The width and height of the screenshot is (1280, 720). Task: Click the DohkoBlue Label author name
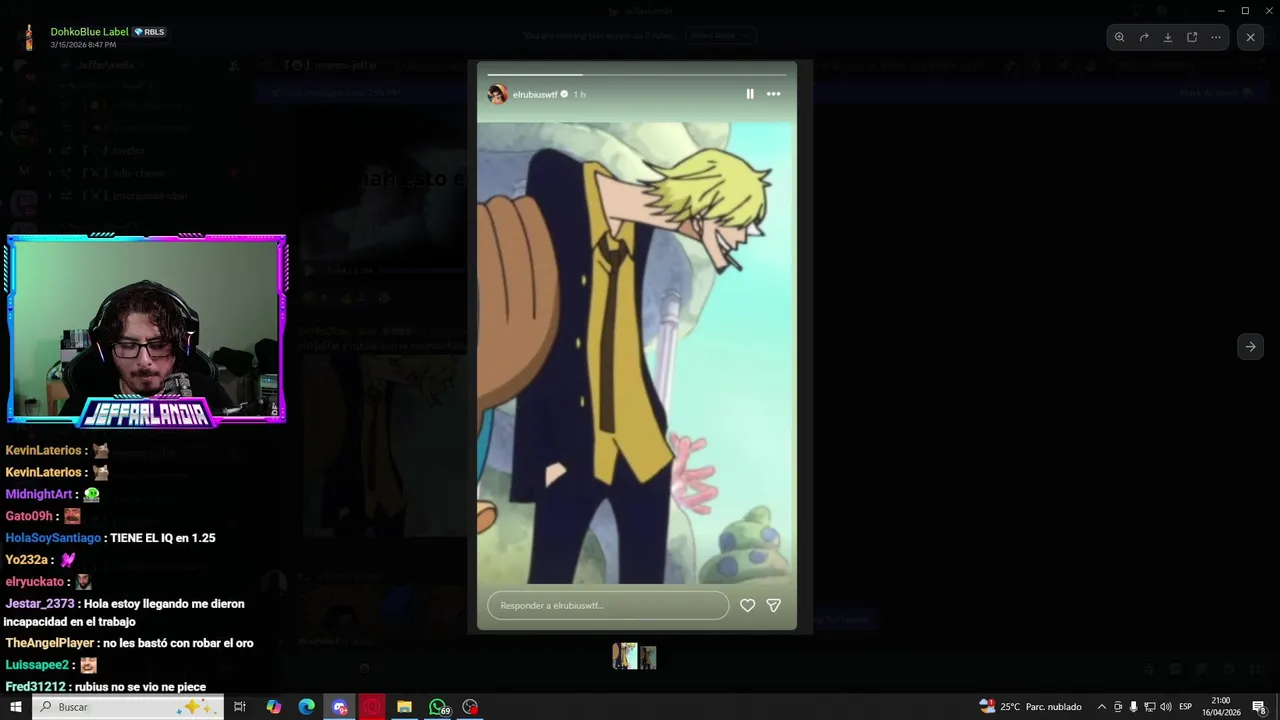(90, 32)
